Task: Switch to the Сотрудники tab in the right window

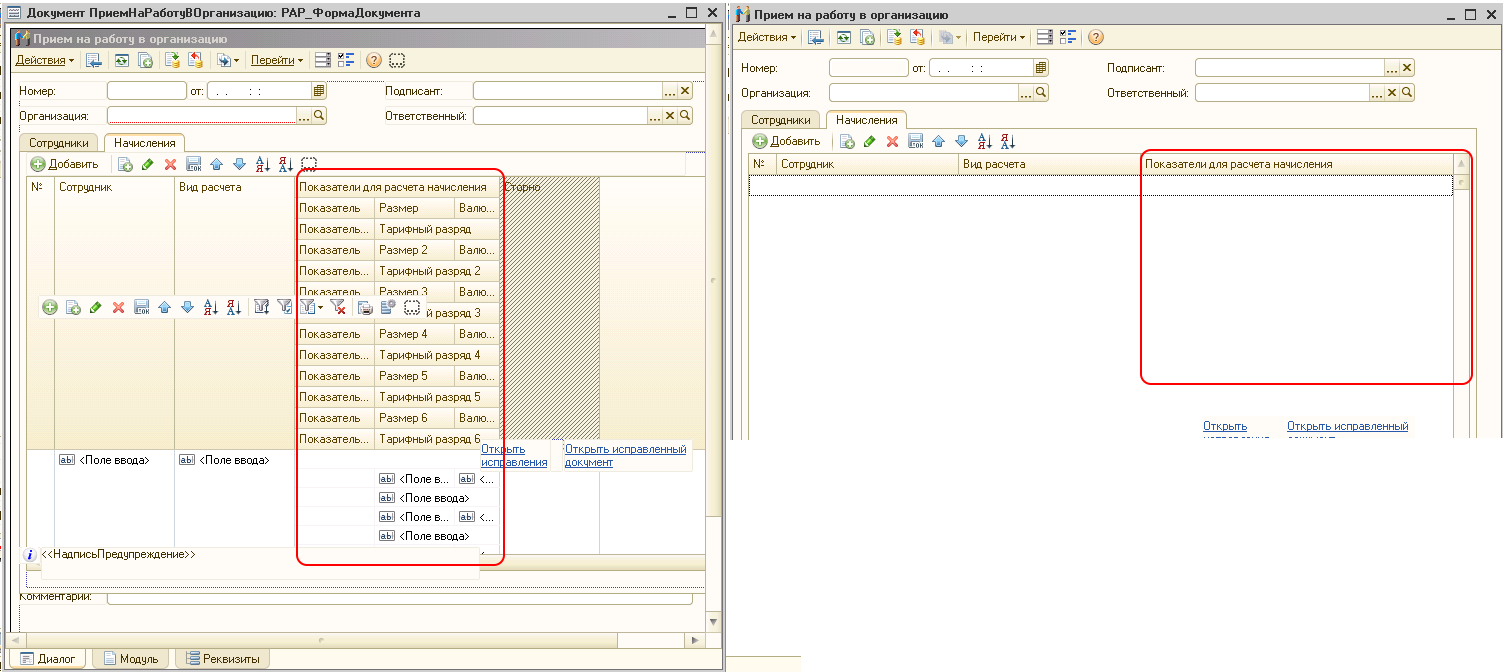Action: click(781, 120)
